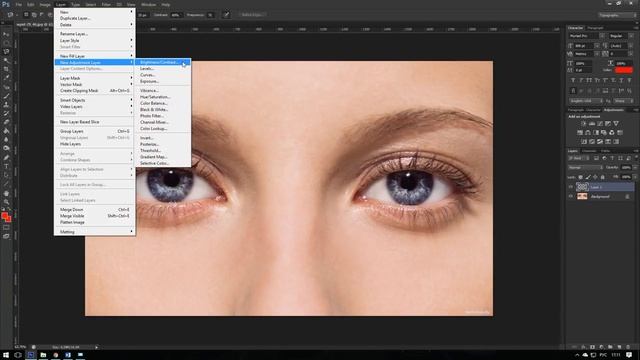Choose Brightness/Contrast from the submenu
640x360 pixels.
163,62
